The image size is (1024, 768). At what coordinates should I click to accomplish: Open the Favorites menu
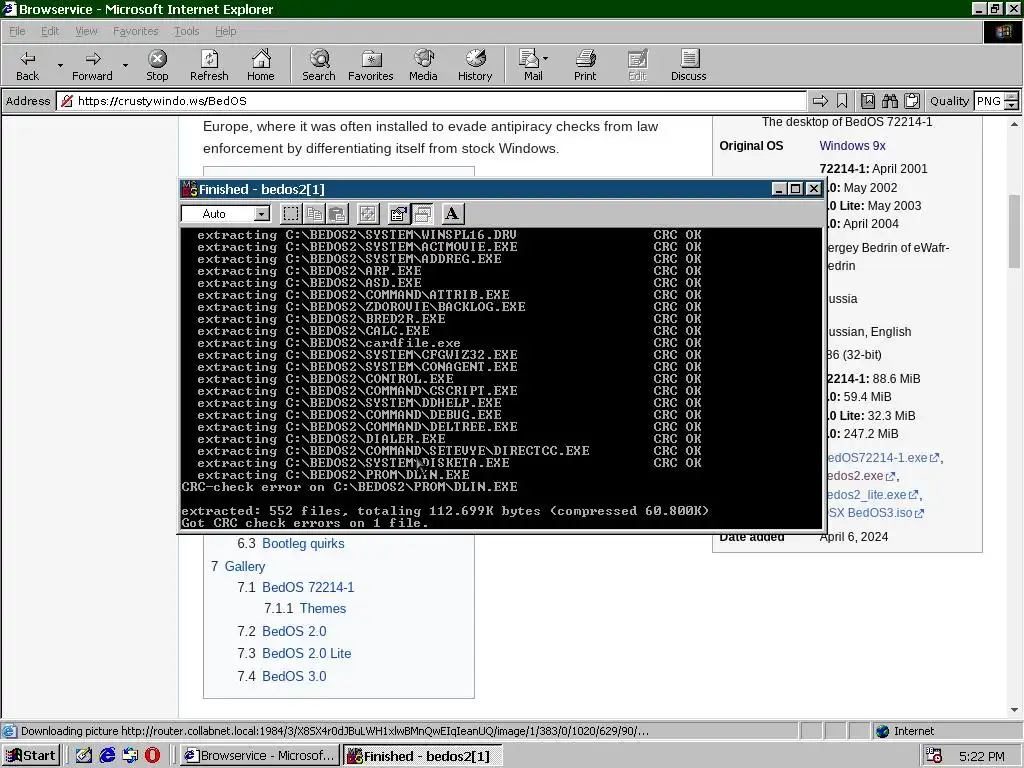135,31
